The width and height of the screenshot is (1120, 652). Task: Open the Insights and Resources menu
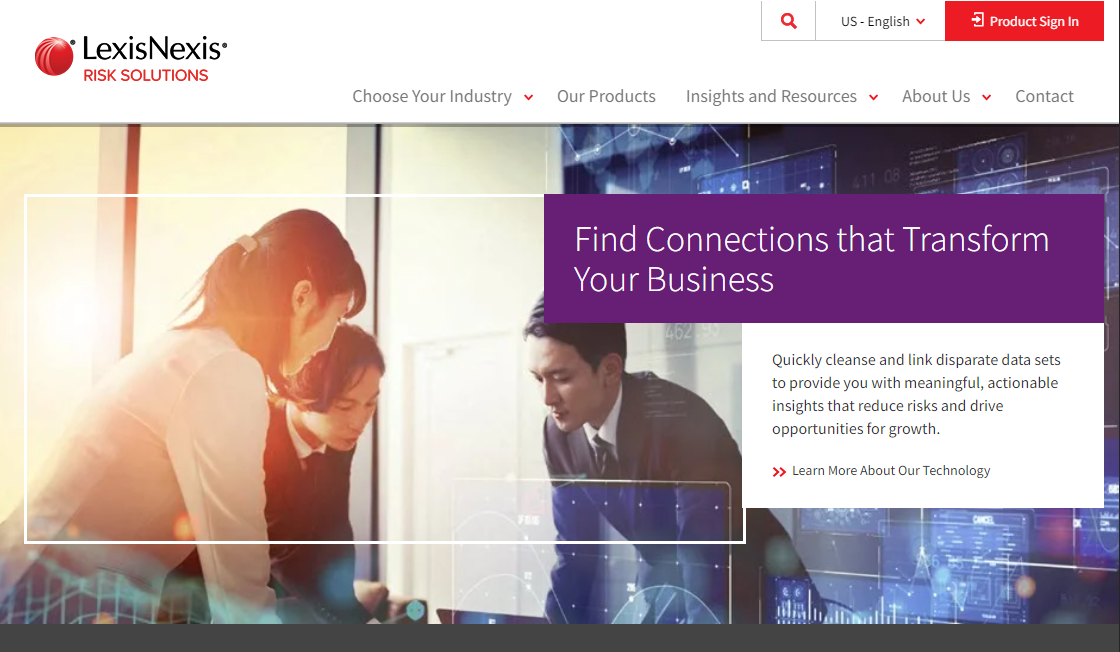[x=771, y=96]
